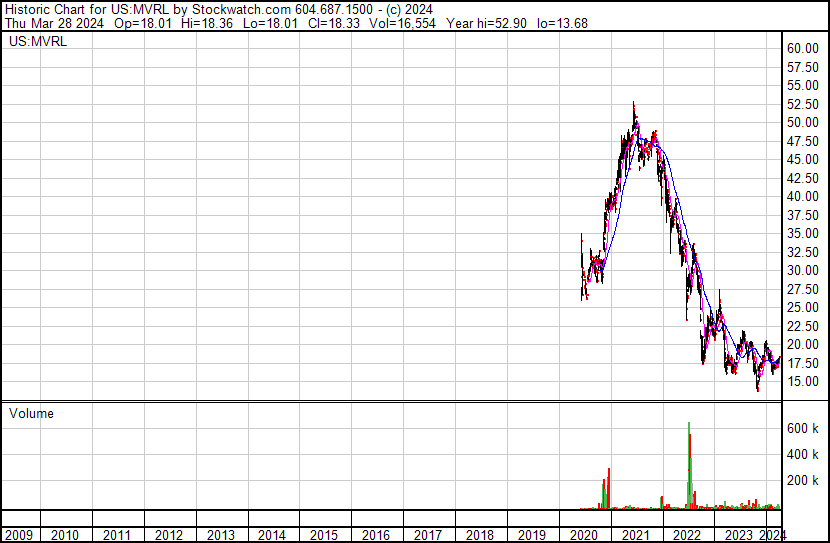
Task: Select the 2023 year label
Action: [739, 535]
